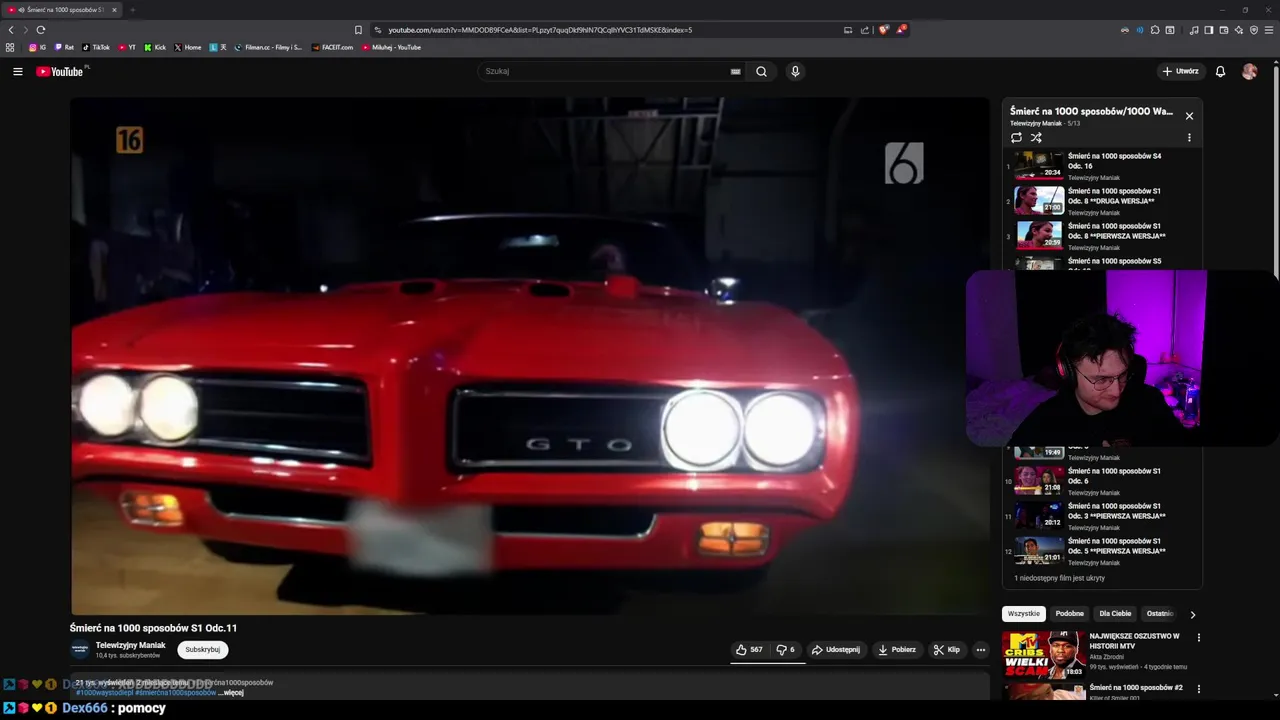Open the Brave VPN shield icon
Viewport: 1280px width, 720px height.
pyautogui.click(x=1253, y=30)
